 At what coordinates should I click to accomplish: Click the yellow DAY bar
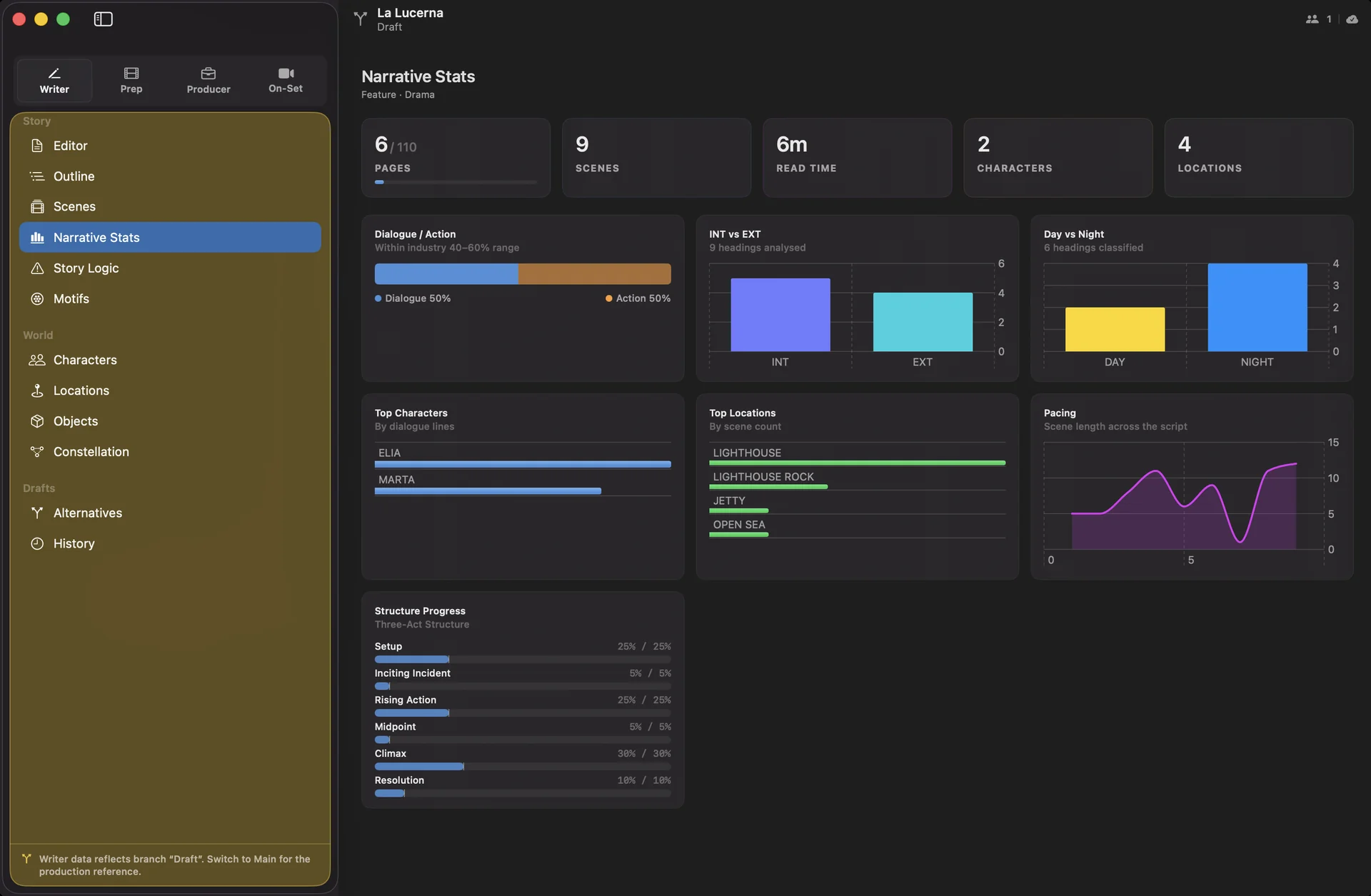(x=1115, y=329)
